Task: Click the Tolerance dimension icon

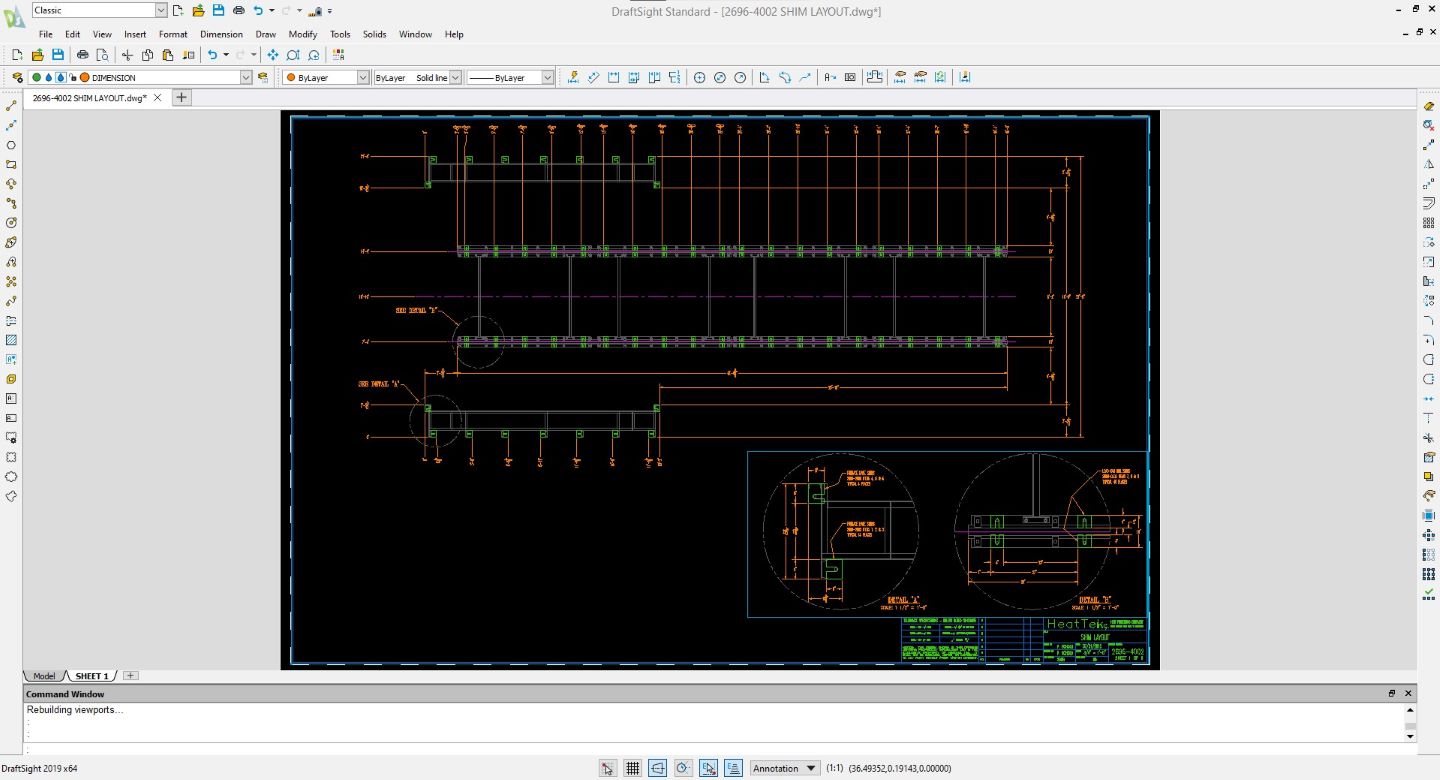Action: coord(850,77)
